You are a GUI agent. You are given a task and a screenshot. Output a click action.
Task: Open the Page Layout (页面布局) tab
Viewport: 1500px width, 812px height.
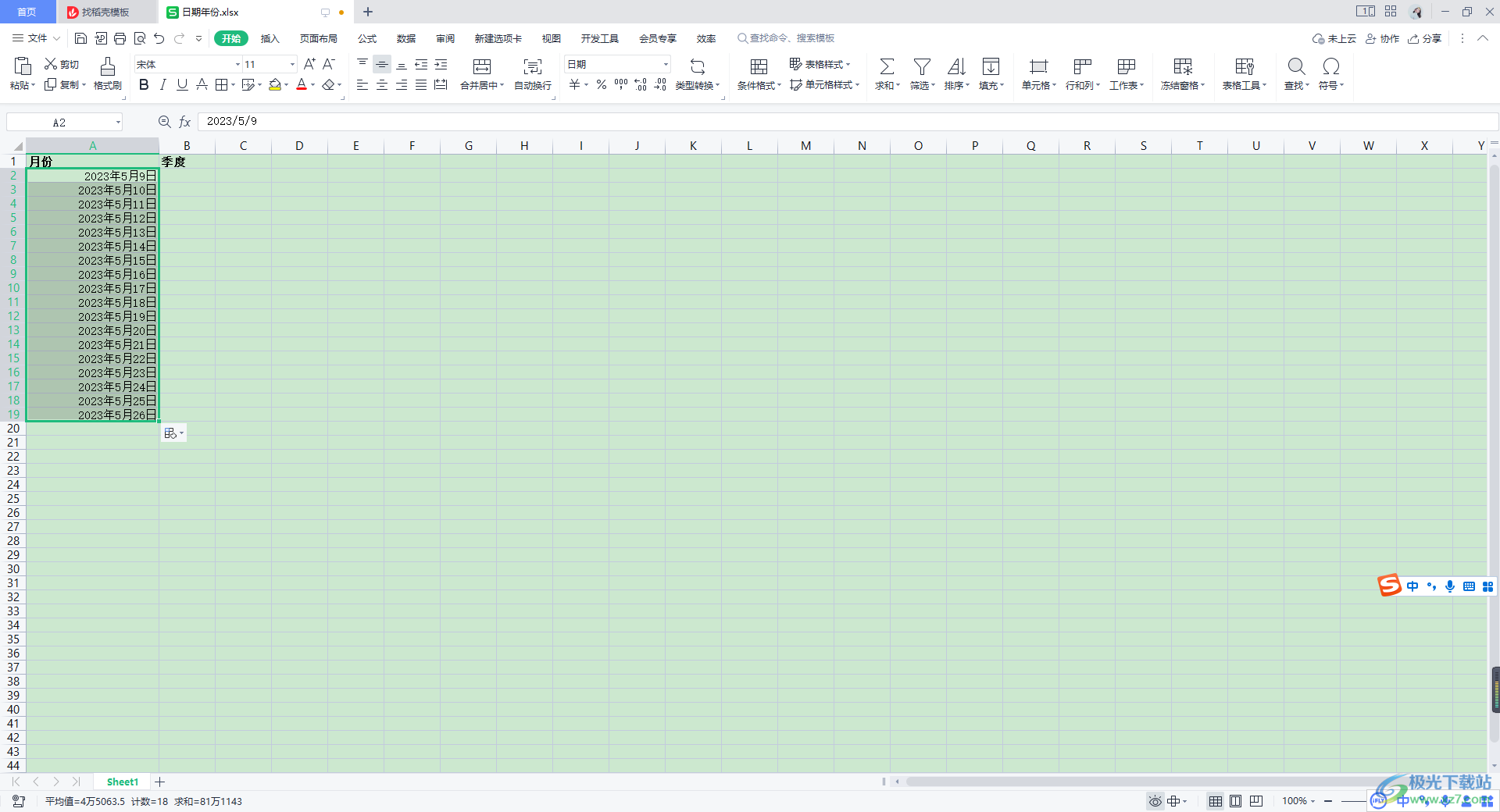click(319, 38)
